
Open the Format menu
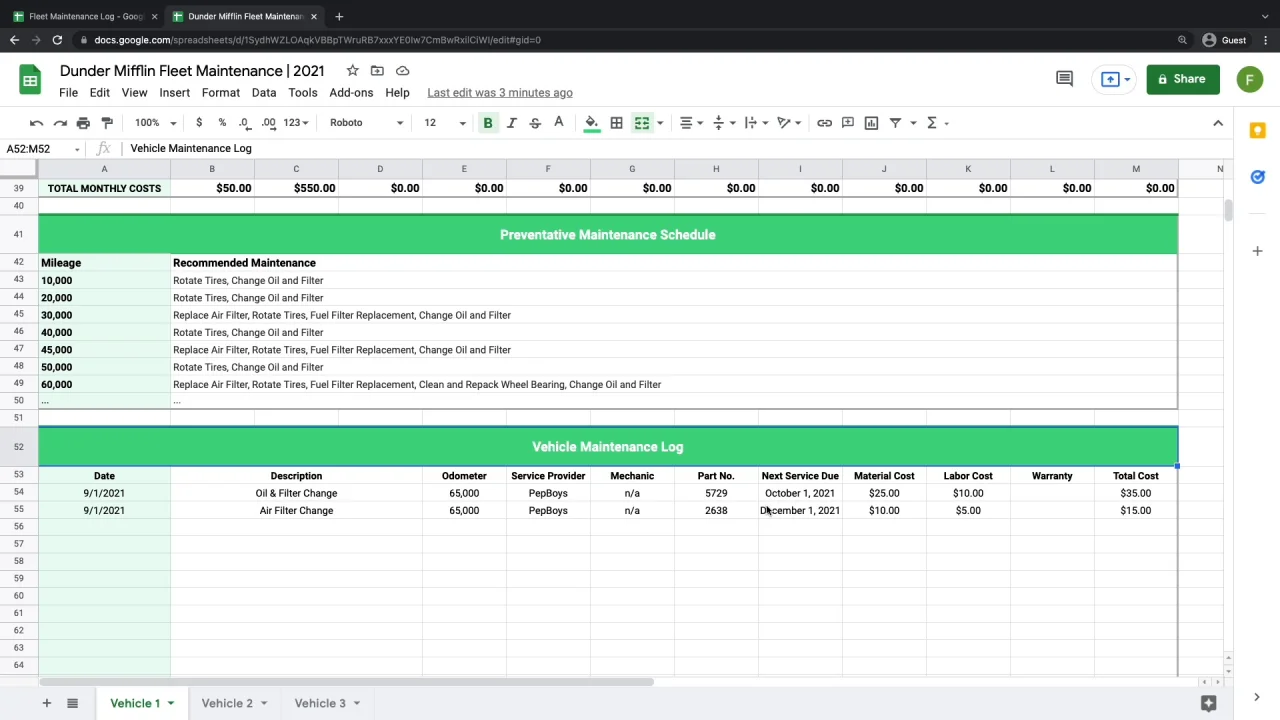pos(221,93)
